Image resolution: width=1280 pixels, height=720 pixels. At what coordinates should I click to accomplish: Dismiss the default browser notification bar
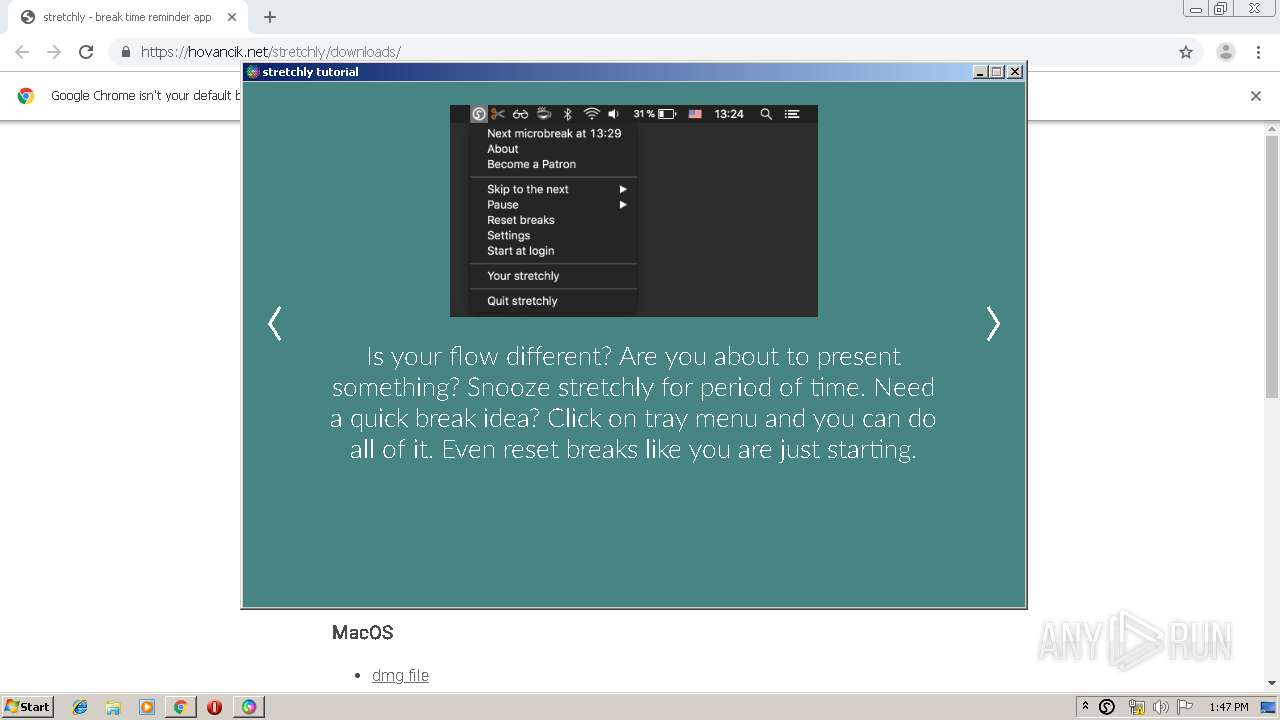(x=1256, y=96)
